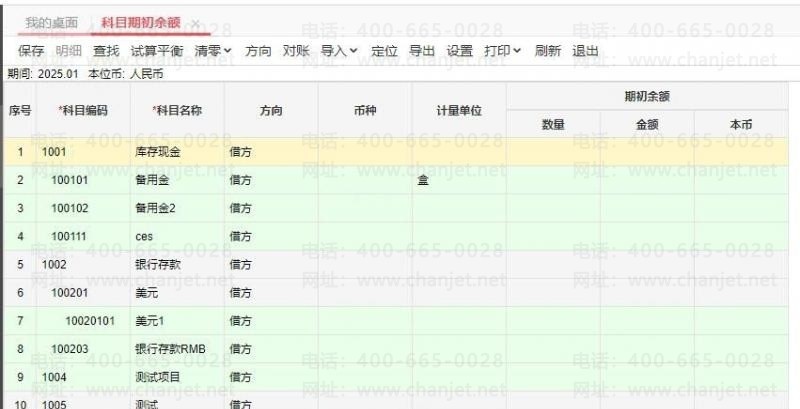Viewport: 800px width, 409px height.
Task: Select the 100101 account code cell
Action: (x=83, y=180)
